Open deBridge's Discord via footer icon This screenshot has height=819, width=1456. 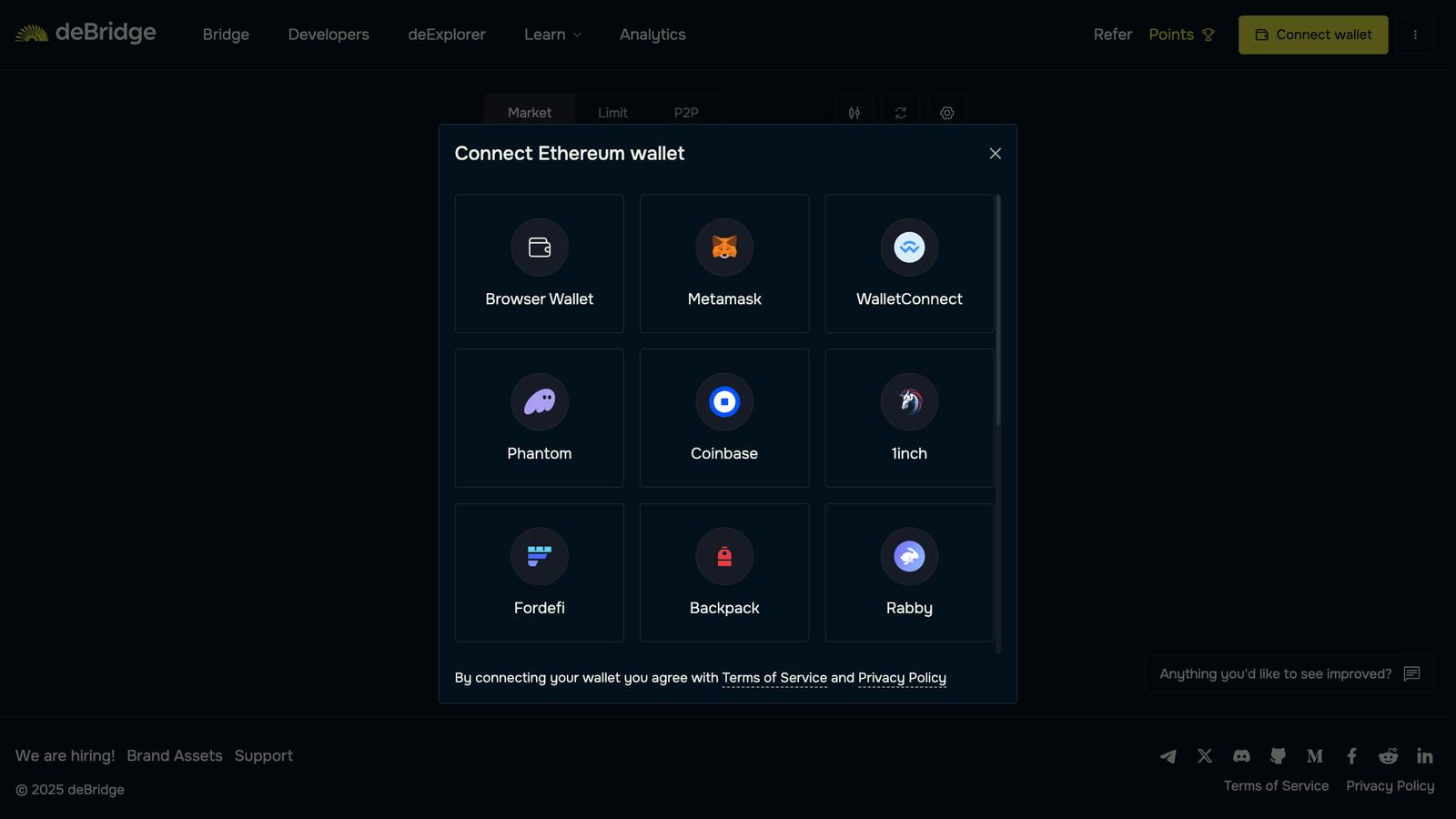click(x=1240, y=755)
